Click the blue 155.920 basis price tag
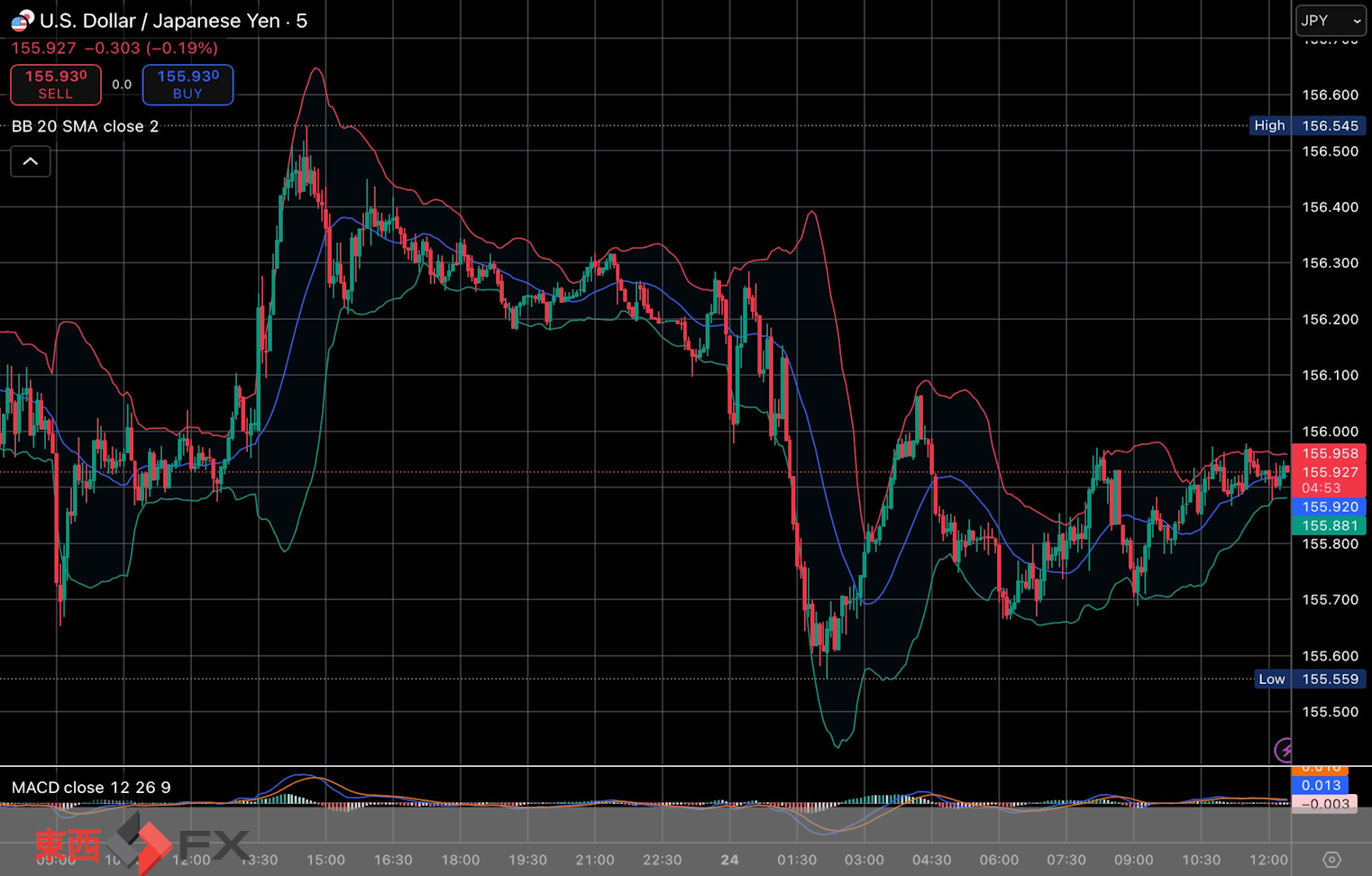Viewport: 1372px width, 876px height. [x=1329, y=506]
